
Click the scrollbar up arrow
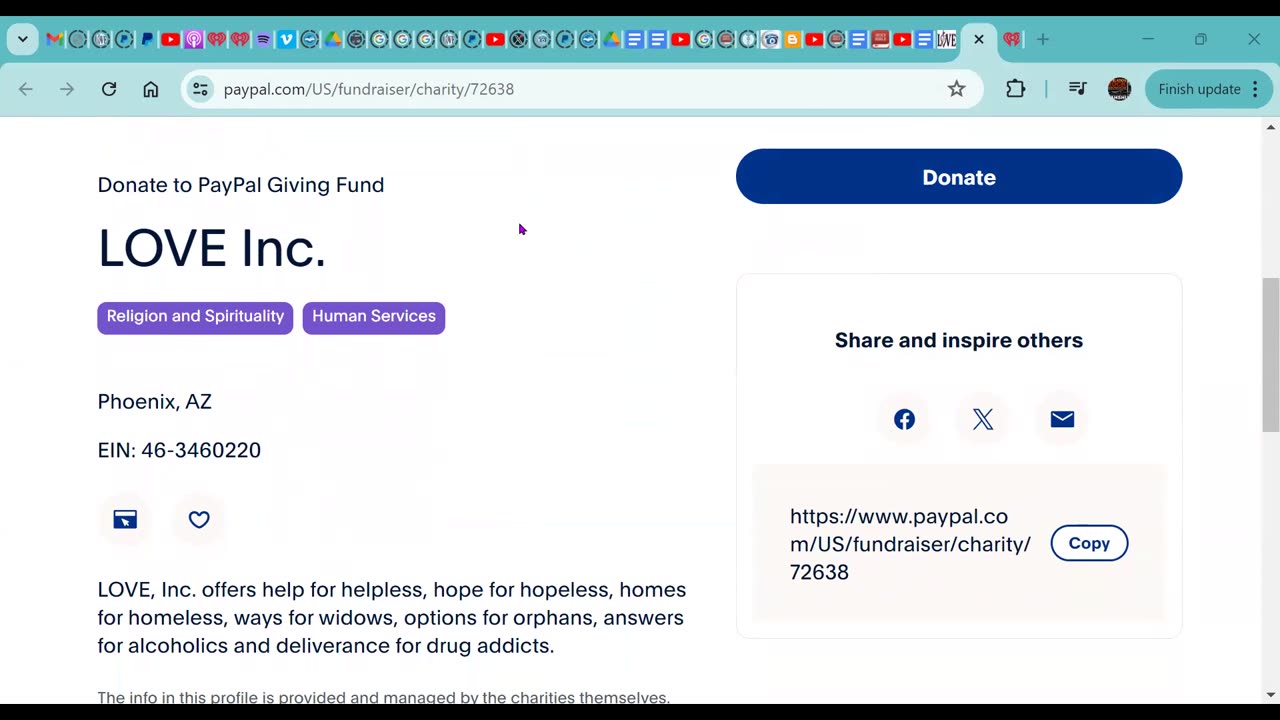click(x=1271, y=127)
